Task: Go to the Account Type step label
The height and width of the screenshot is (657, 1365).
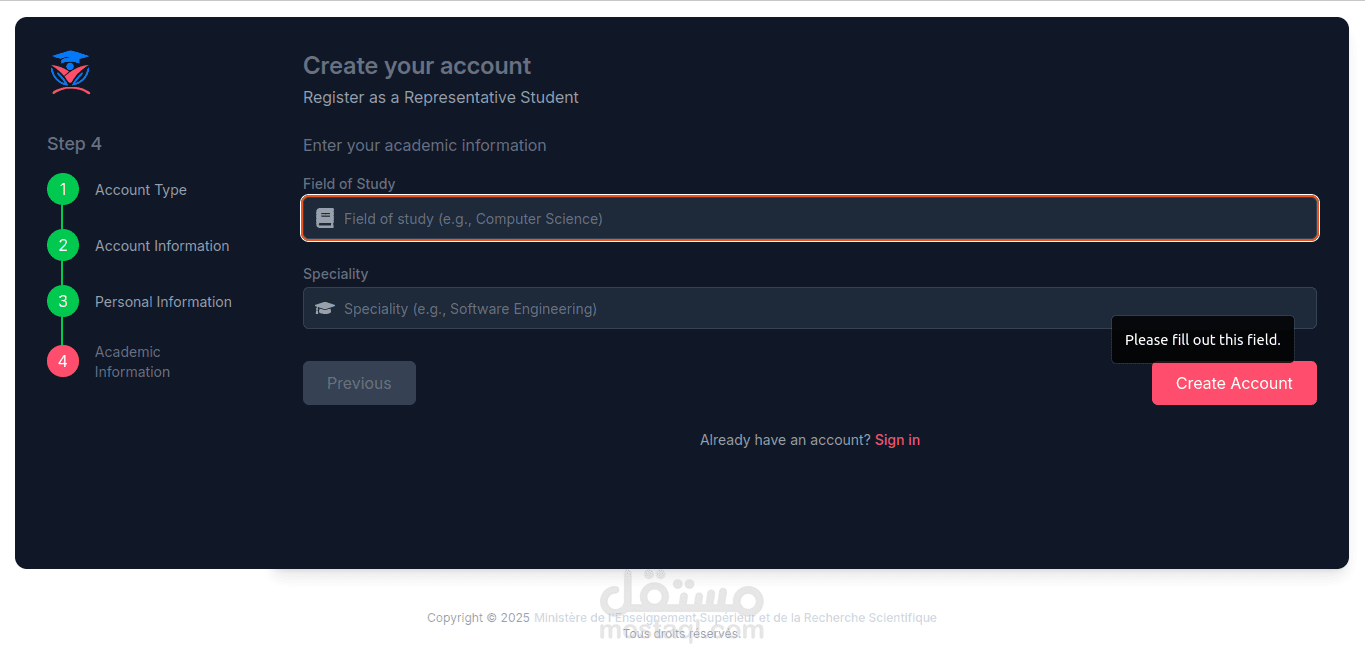Action: tap(141, 190)
